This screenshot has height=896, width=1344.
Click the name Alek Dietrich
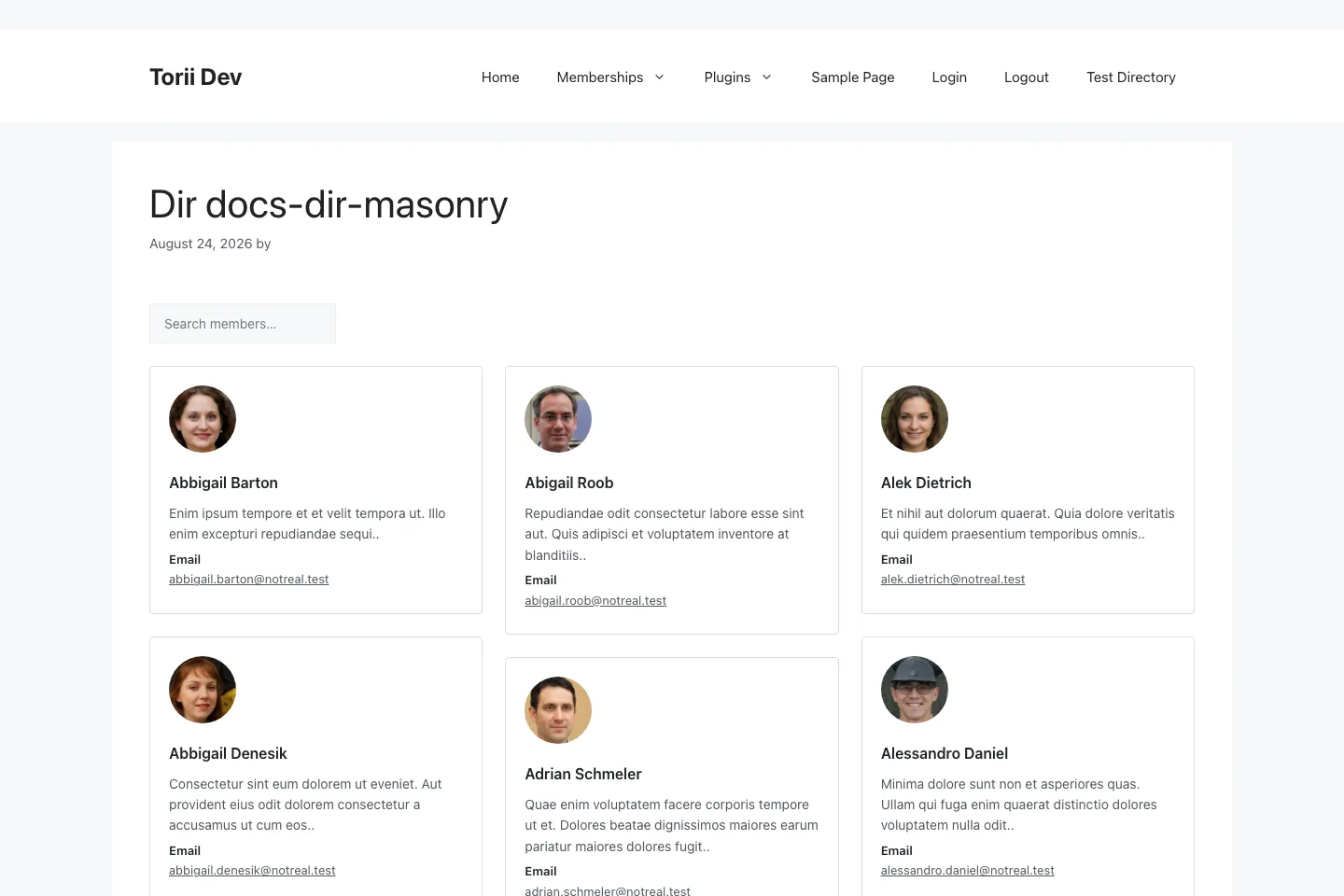coord(926,483)
